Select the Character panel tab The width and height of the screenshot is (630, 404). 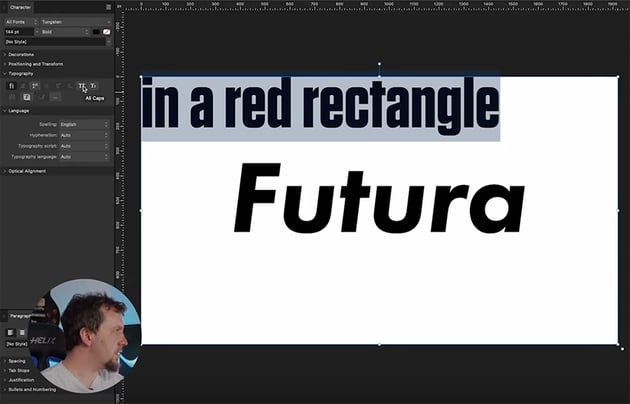pos(20,7)
